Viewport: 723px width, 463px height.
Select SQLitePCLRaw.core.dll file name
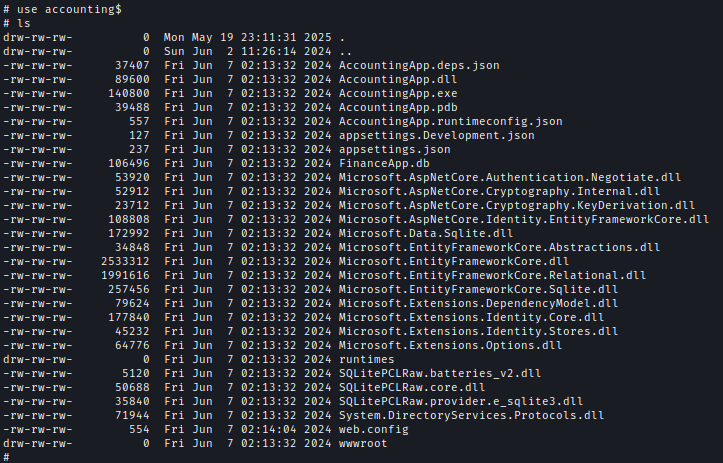(x=412, y=387)
